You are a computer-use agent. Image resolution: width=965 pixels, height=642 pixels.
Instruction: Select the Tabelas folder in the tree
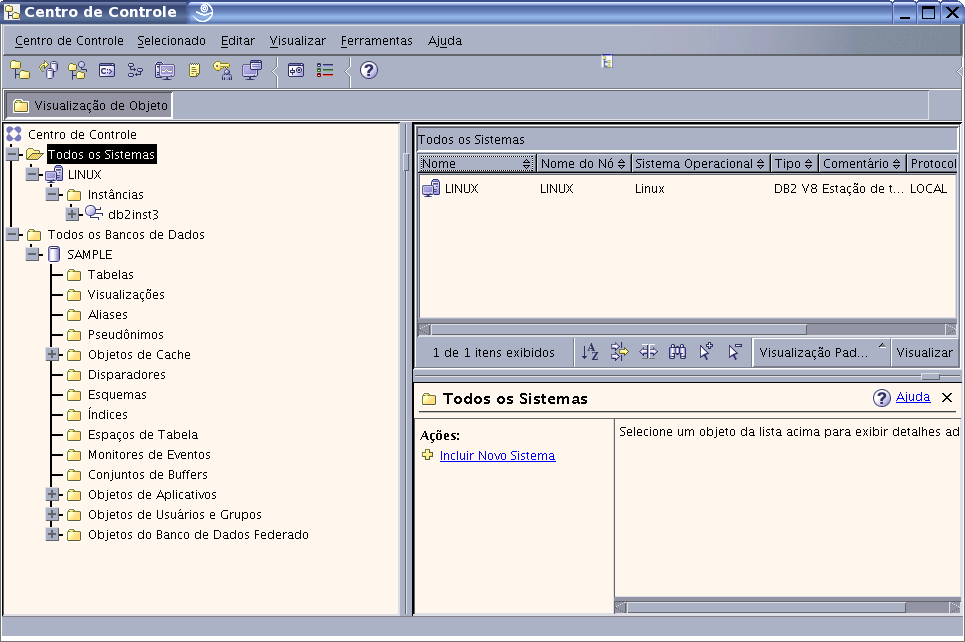pyautogui.click(x=110, y=275)
